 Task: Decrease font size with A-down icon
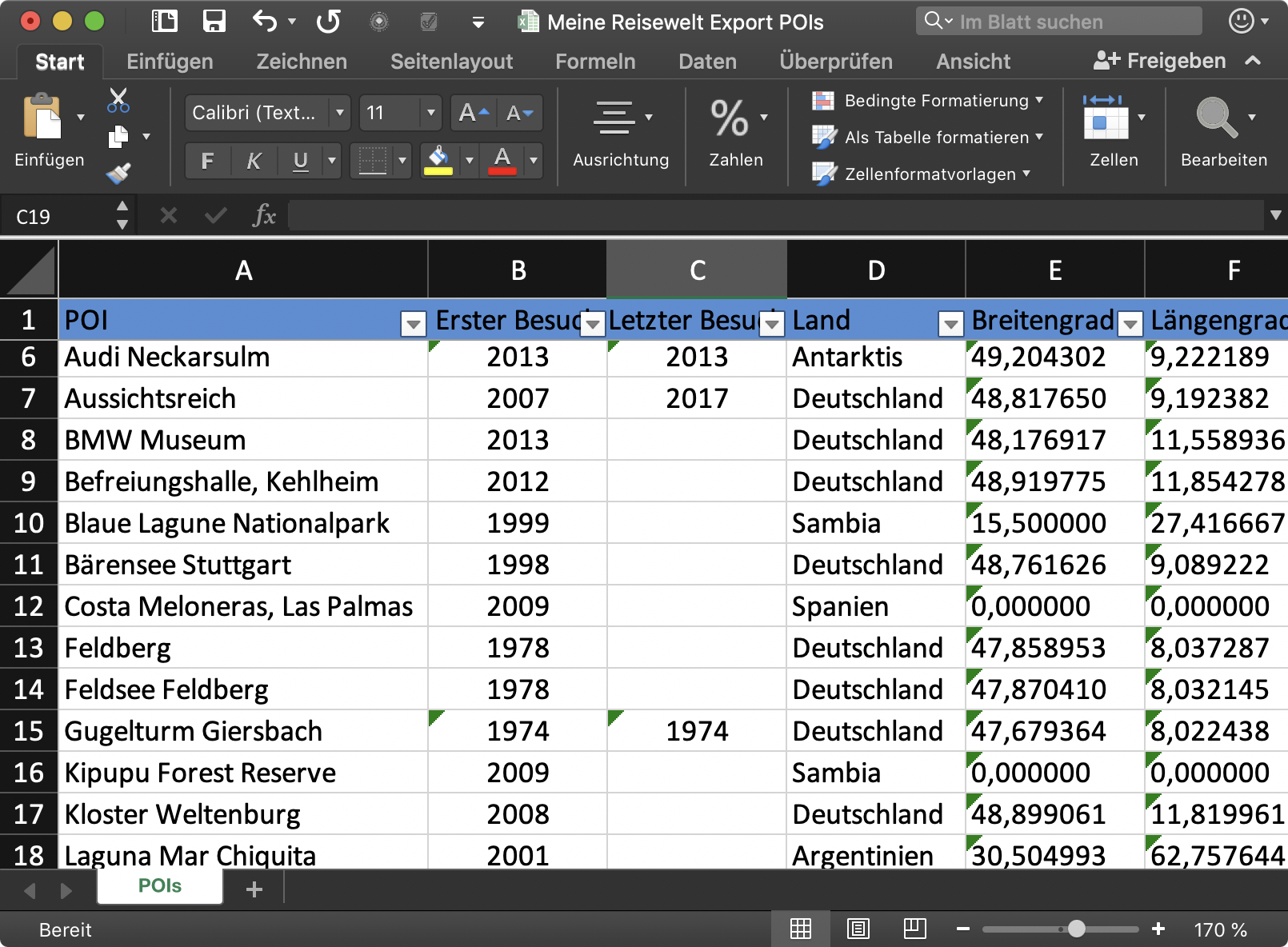520,113
